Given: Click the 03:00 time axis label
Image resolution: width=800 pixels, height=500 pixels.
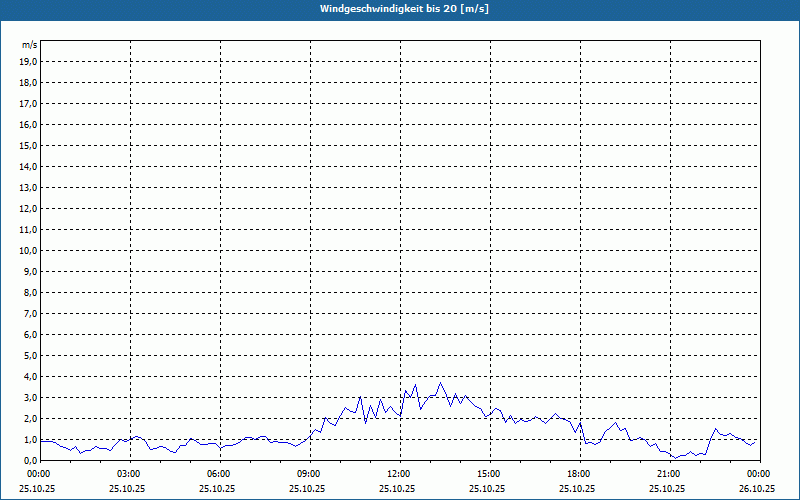Looking at the screenshot, I should pos(129,474).
